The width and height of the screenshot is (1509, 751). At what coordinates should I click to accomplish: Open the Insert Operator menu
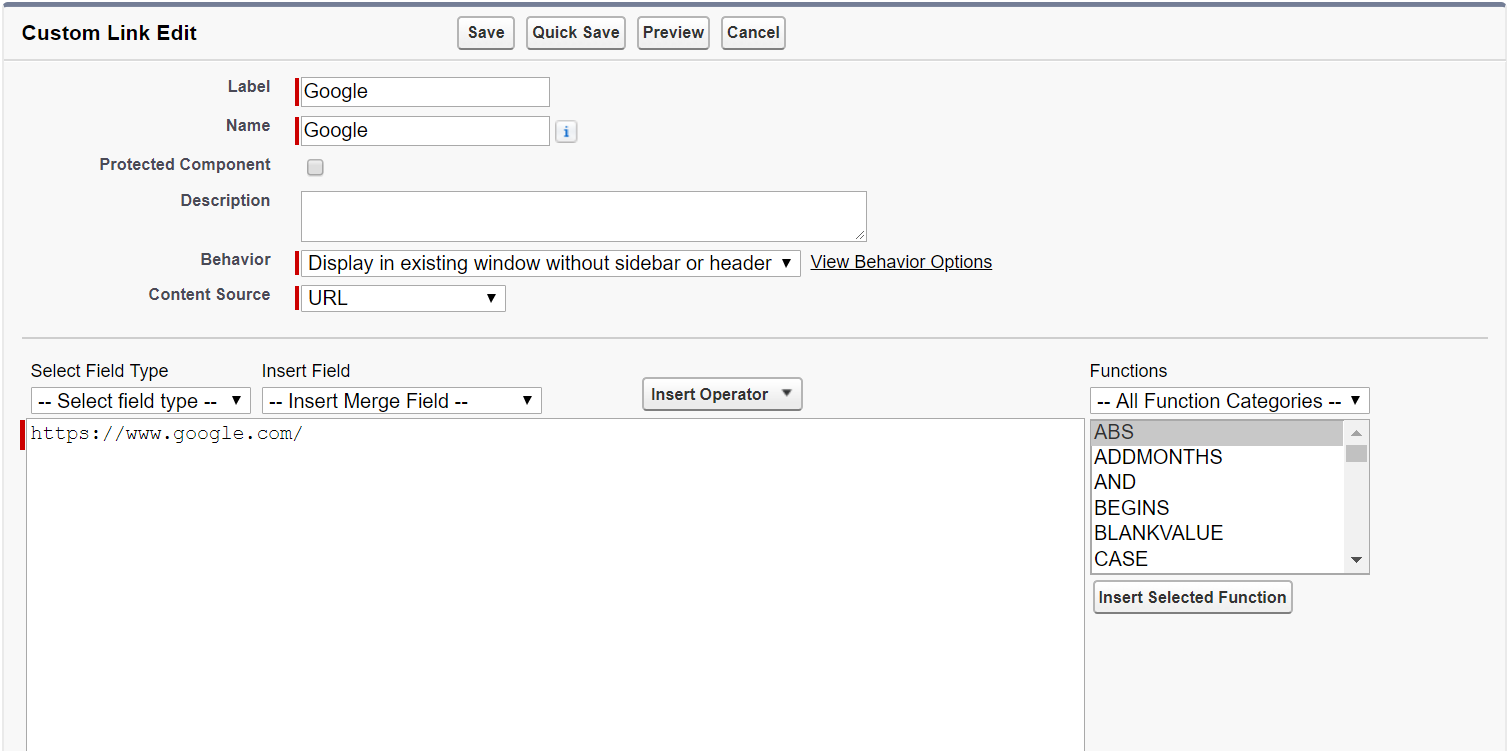click(721, 394)
